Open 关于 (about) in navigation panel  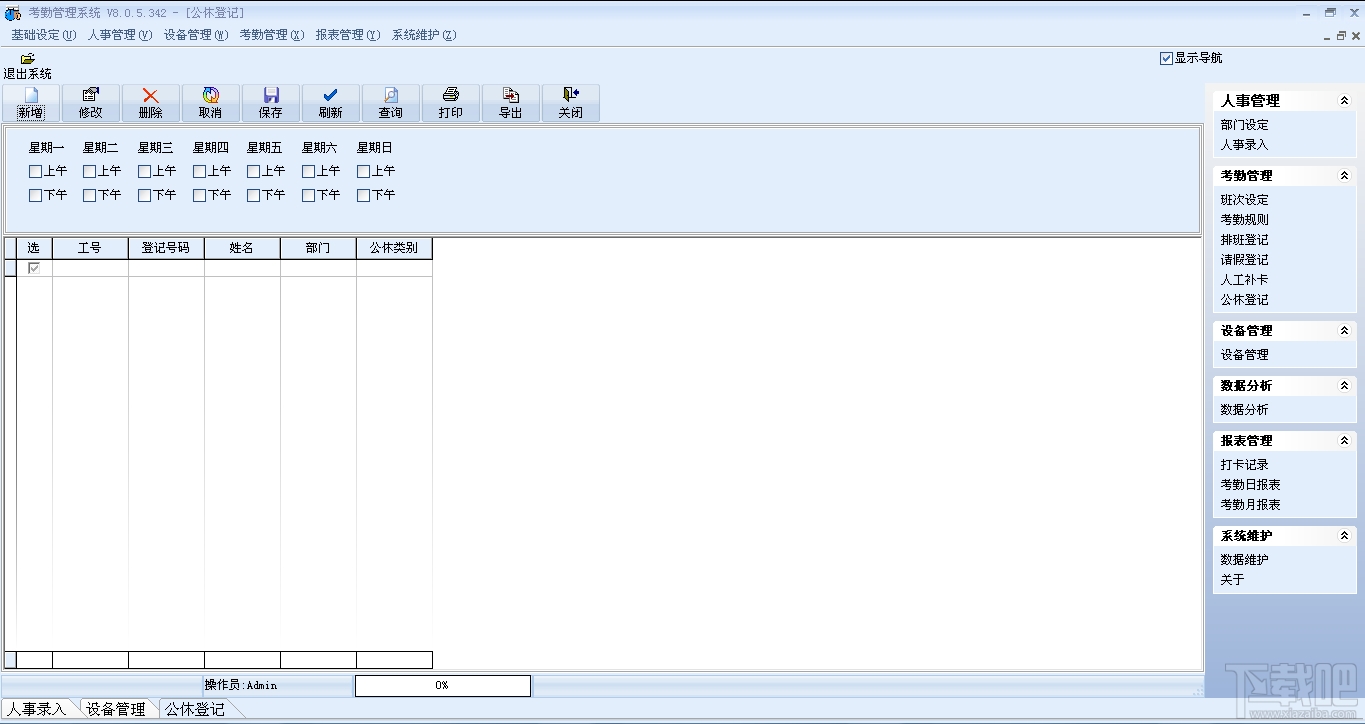1232,580
